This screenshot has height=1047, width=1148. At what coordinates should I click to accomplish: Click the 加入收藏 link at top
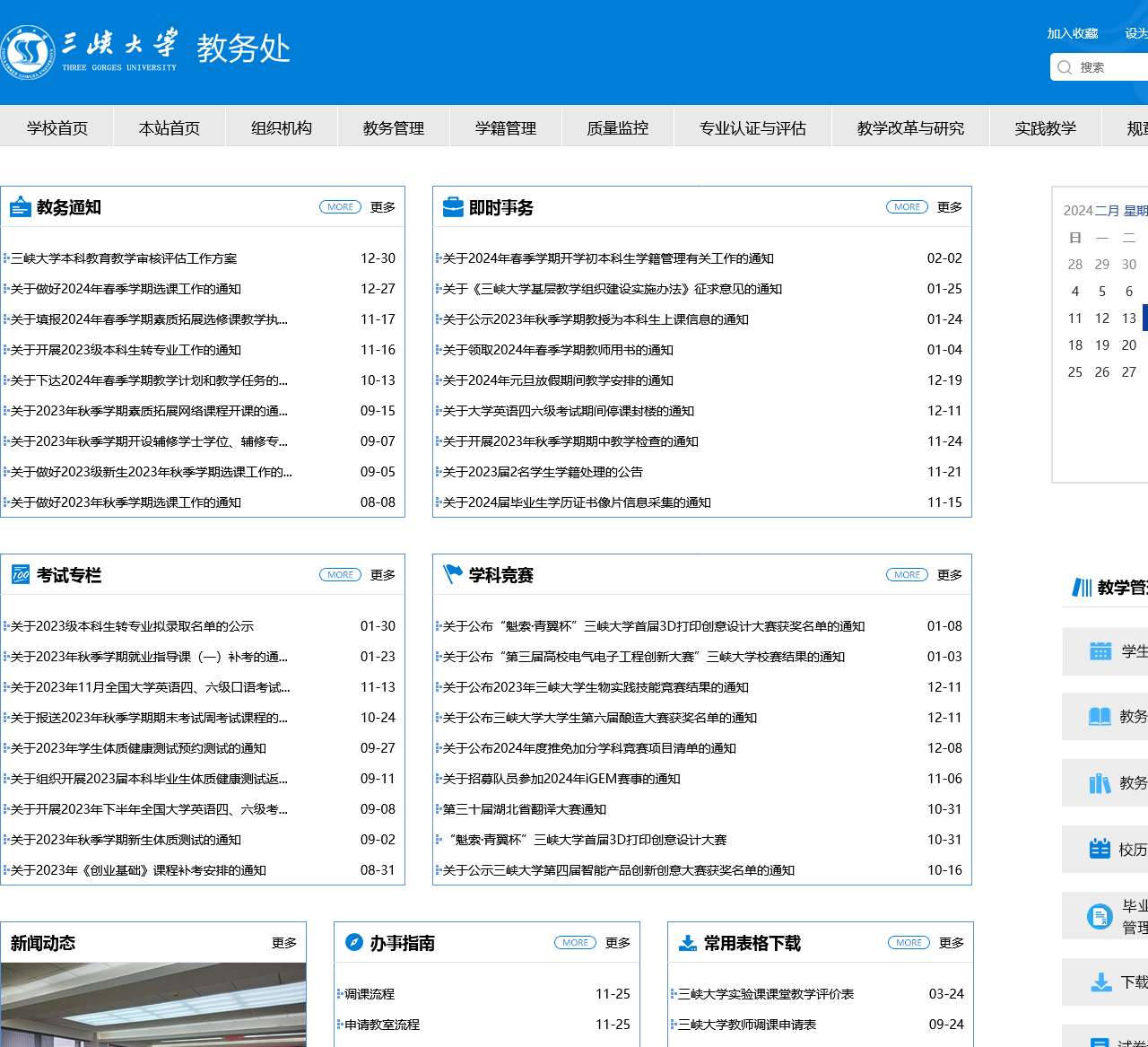[x=1071, y=33]
